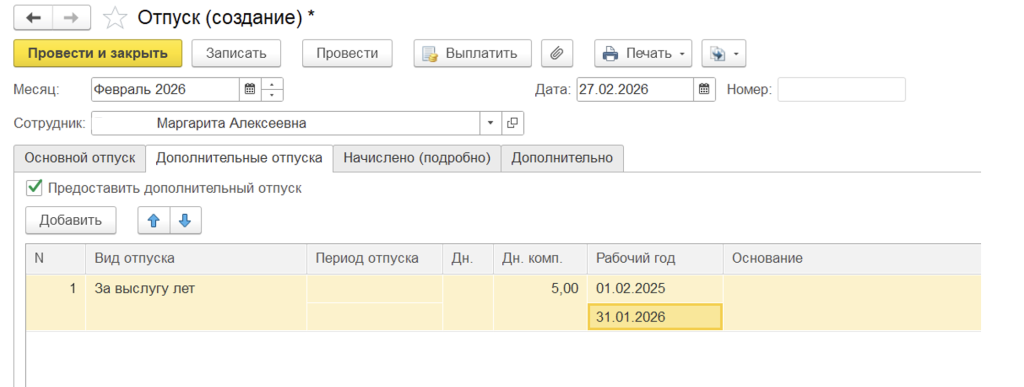
Task: Open attached files via paperclip icon
Action: [556, 54]
